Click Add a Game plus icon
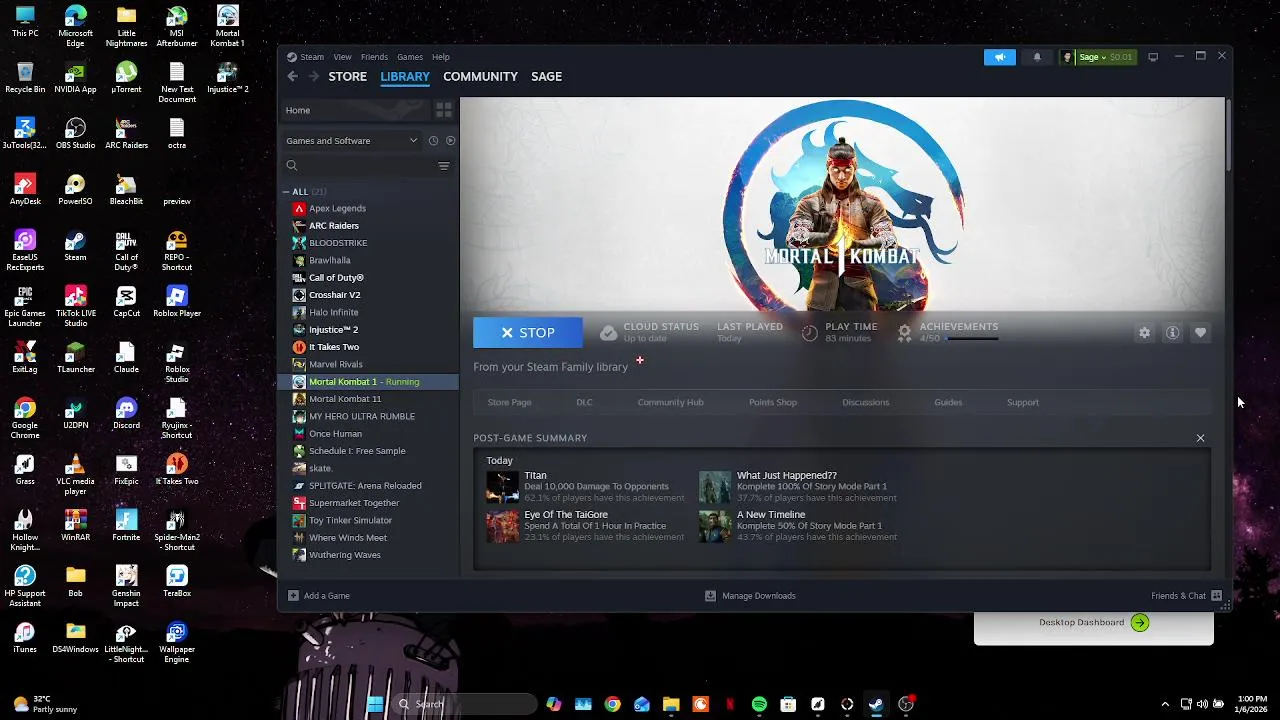Image resolution: width=1280 pixels, height=720 pixels. click(x=293, y=596)
